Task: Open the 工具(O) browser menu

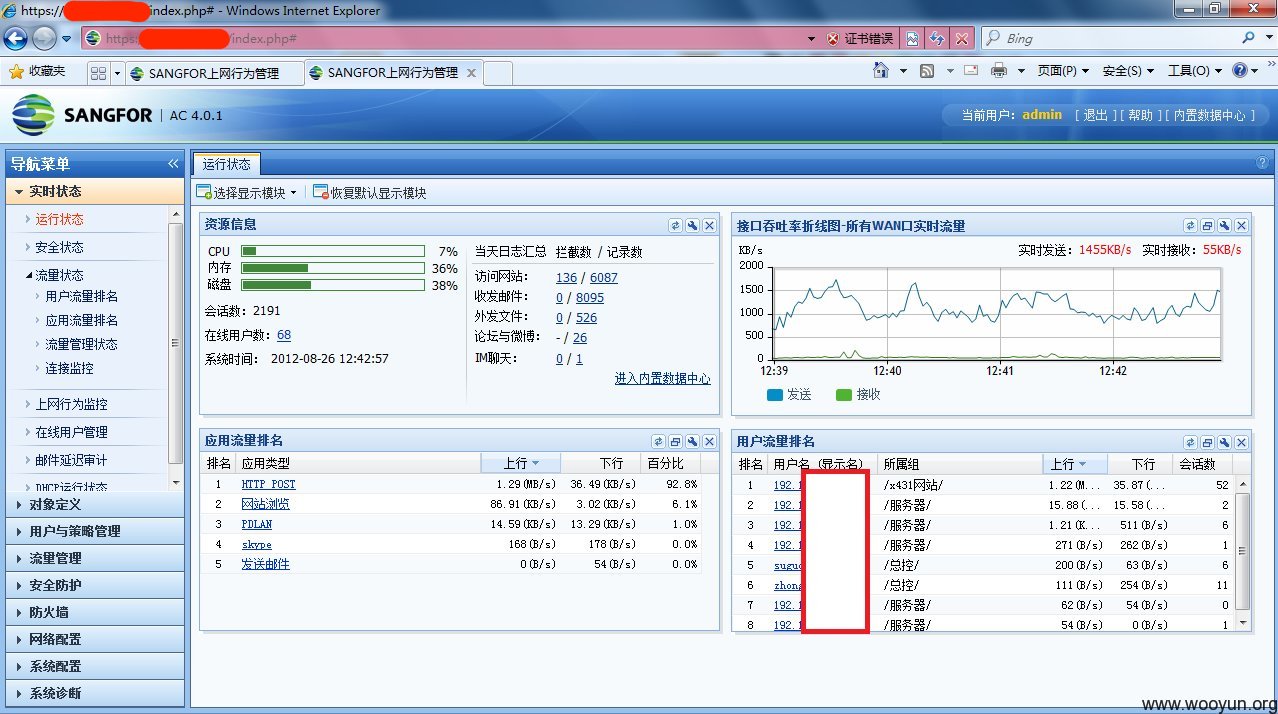Action: (1190, 72)
